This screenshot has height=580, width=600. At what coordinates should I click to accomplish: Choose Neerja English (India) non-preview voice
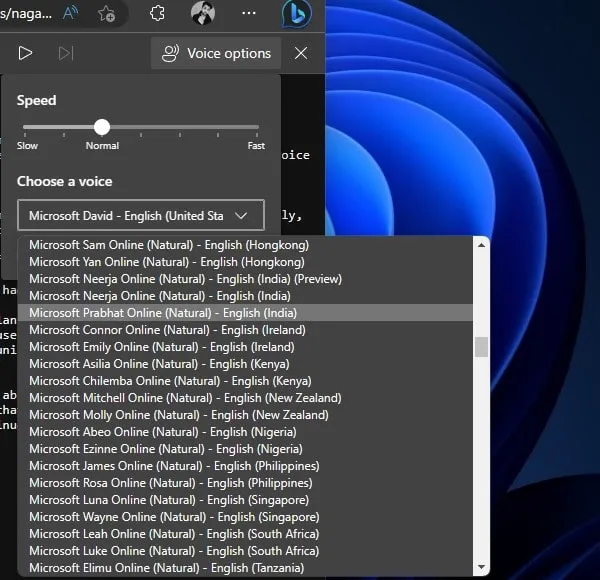[245, 296]
